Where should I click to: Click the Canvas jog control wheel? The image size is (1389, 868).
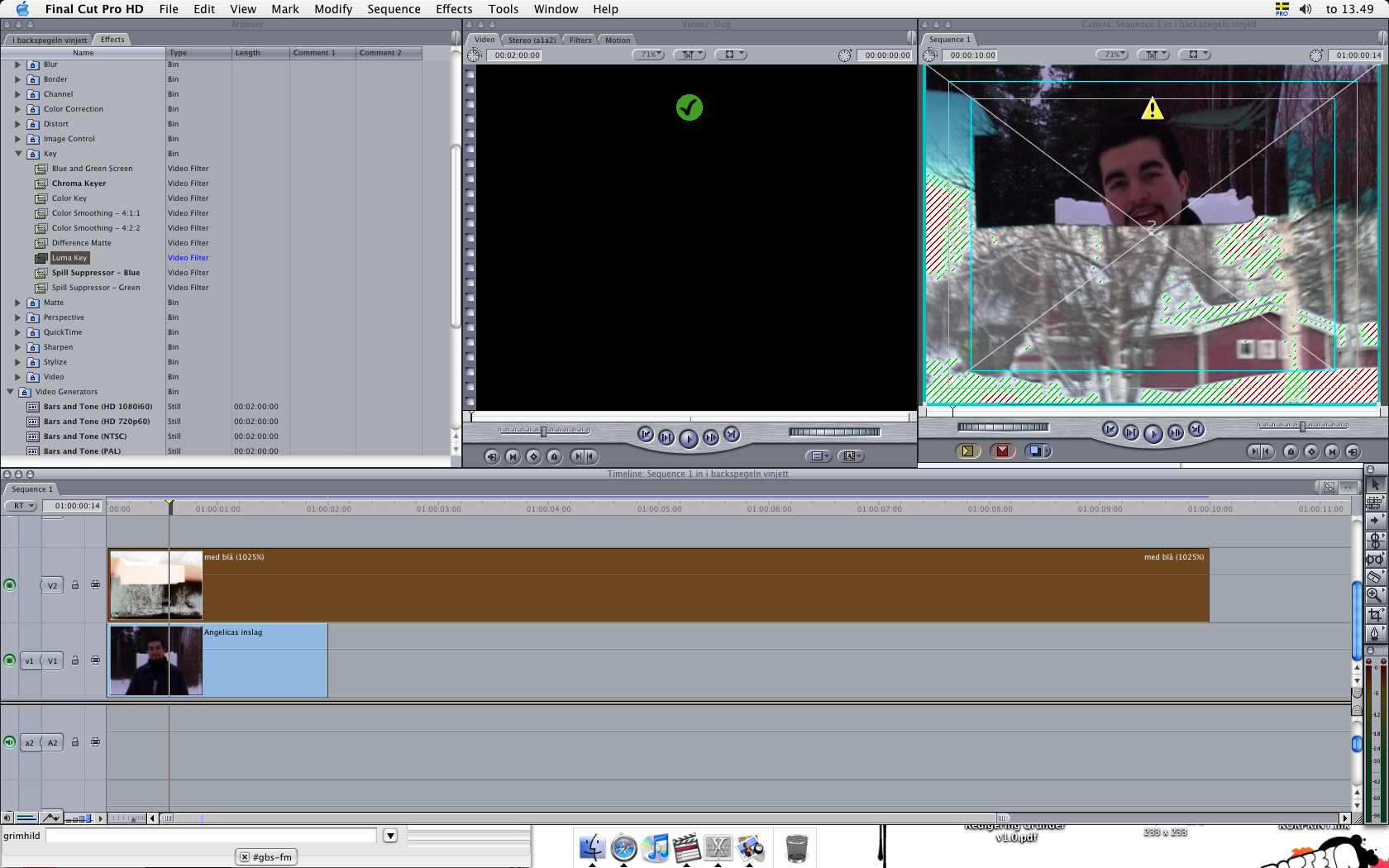(1003, 427)
